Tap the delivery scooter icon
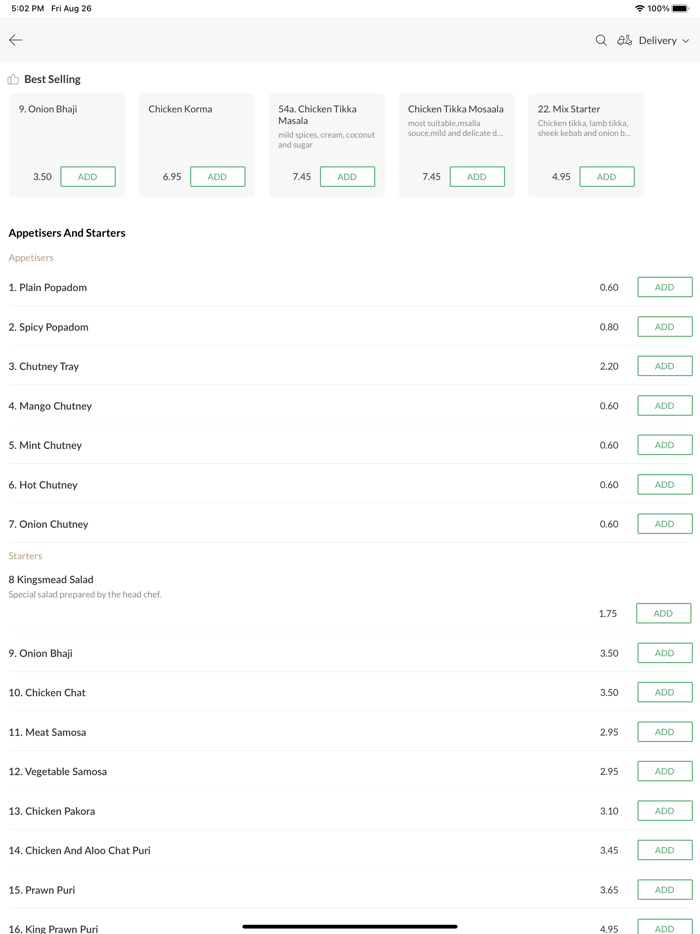 (x=624, y=40)
